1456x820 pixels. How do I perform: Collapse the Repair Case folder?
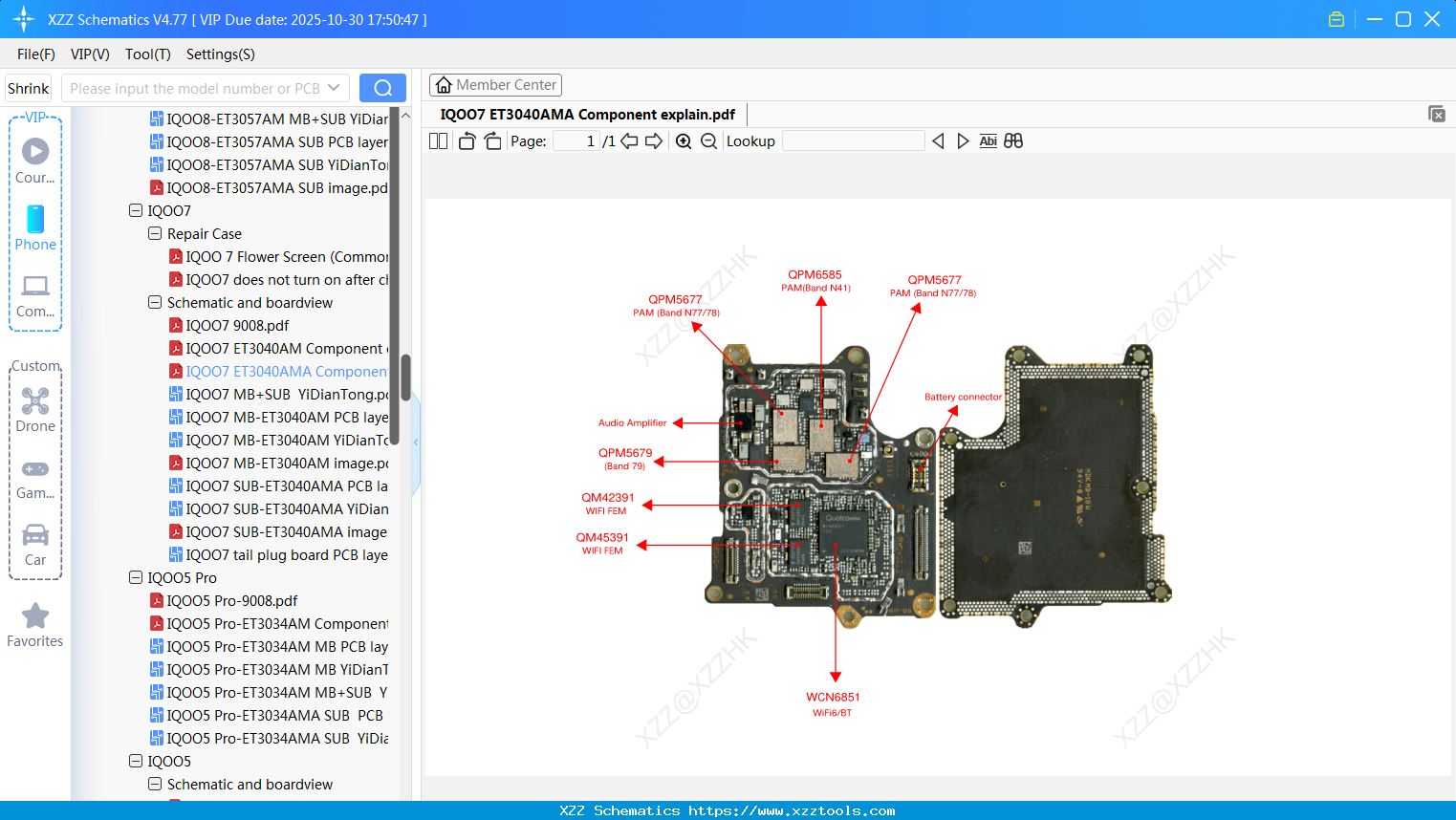point(154,233)
